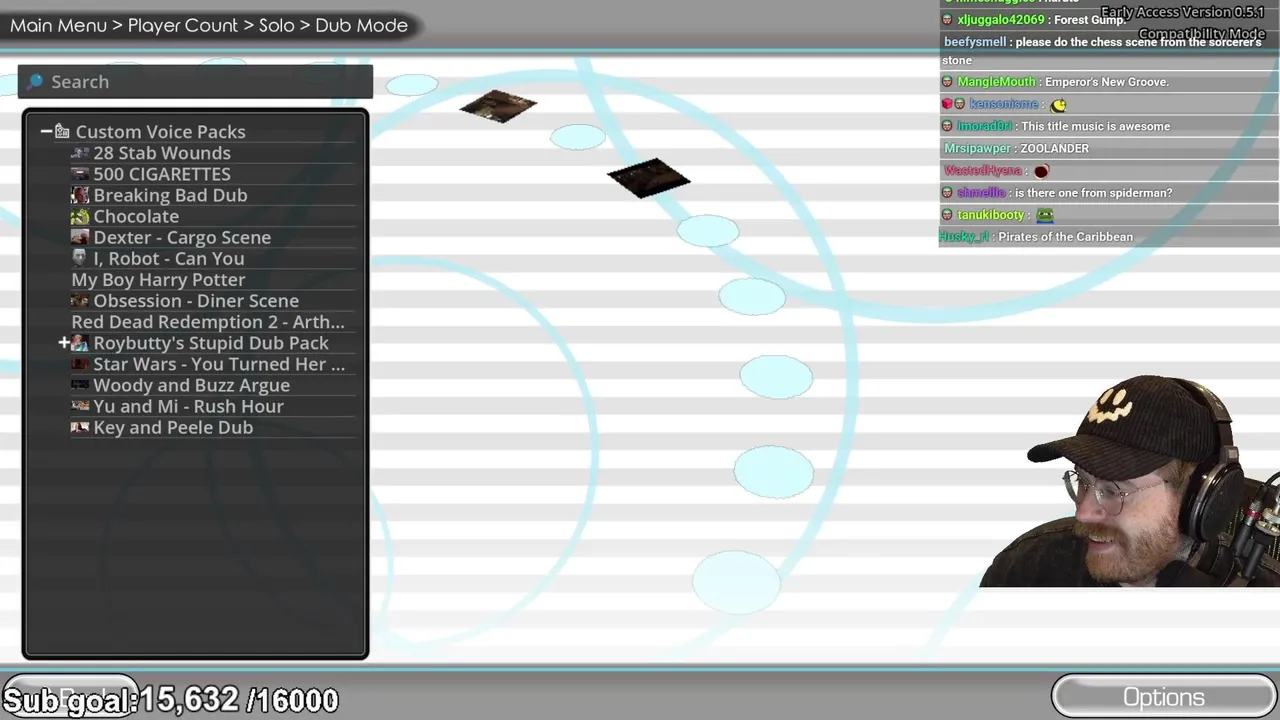This screenshot has height=720, width=1280.
Task: Click the magnifier icon in Search box
Action: click(x=35, y=81)
